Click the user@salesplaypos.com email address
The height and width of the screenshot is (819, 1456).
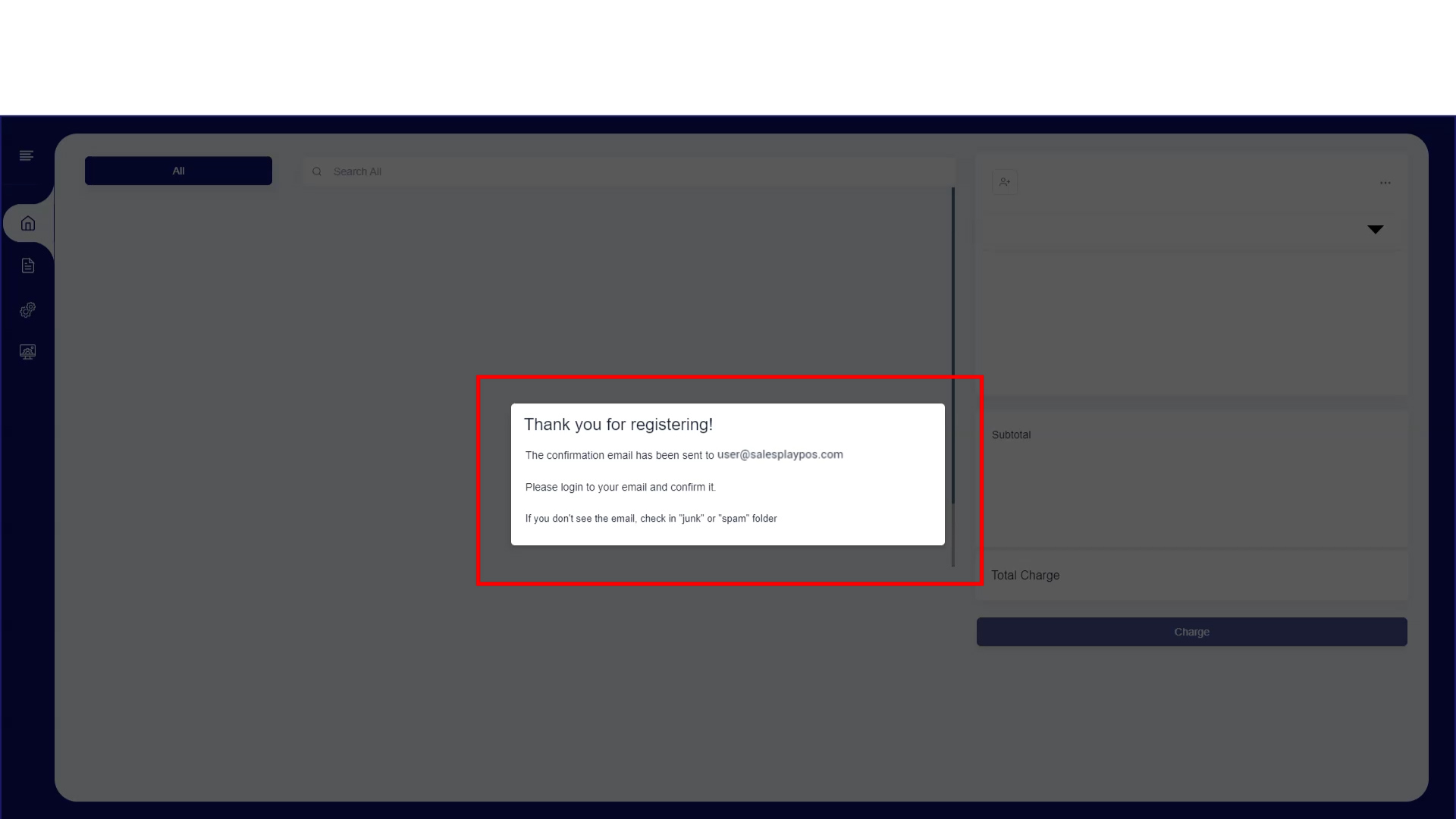click(x=780, y=454)
